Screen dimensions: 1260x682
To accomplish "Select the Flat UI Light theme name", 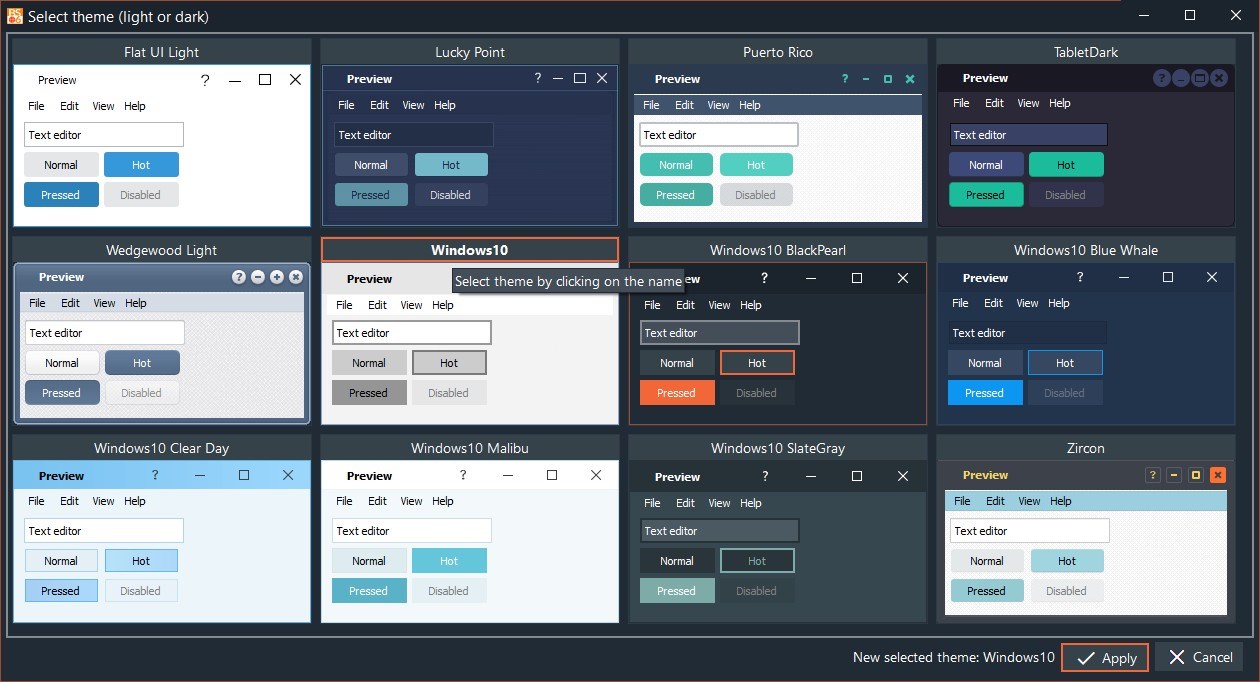I will click(161, 52).
